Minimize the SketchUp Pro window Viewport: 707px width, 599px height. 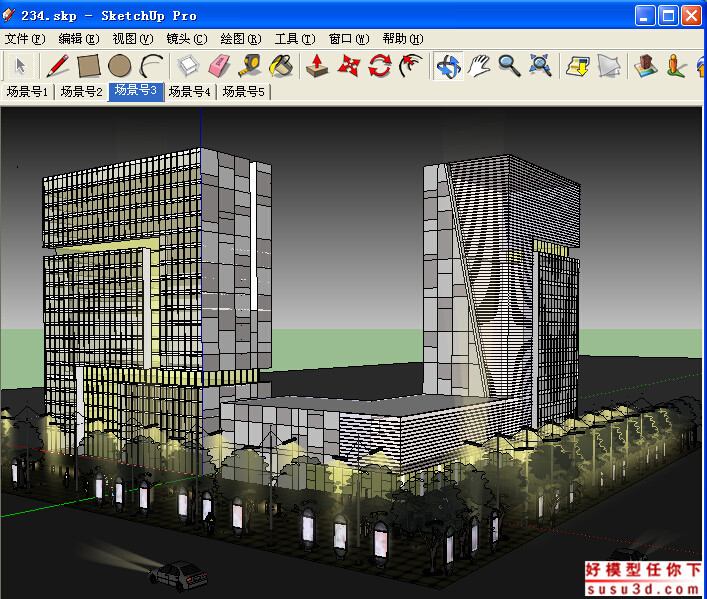[x=645, y=16]
